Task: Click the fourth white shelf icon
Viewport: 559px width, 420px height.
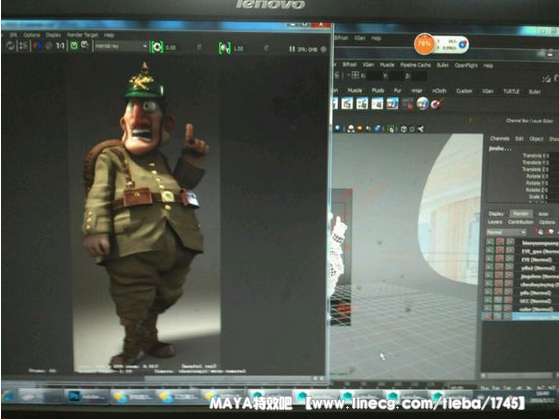Action: point(377,103)
